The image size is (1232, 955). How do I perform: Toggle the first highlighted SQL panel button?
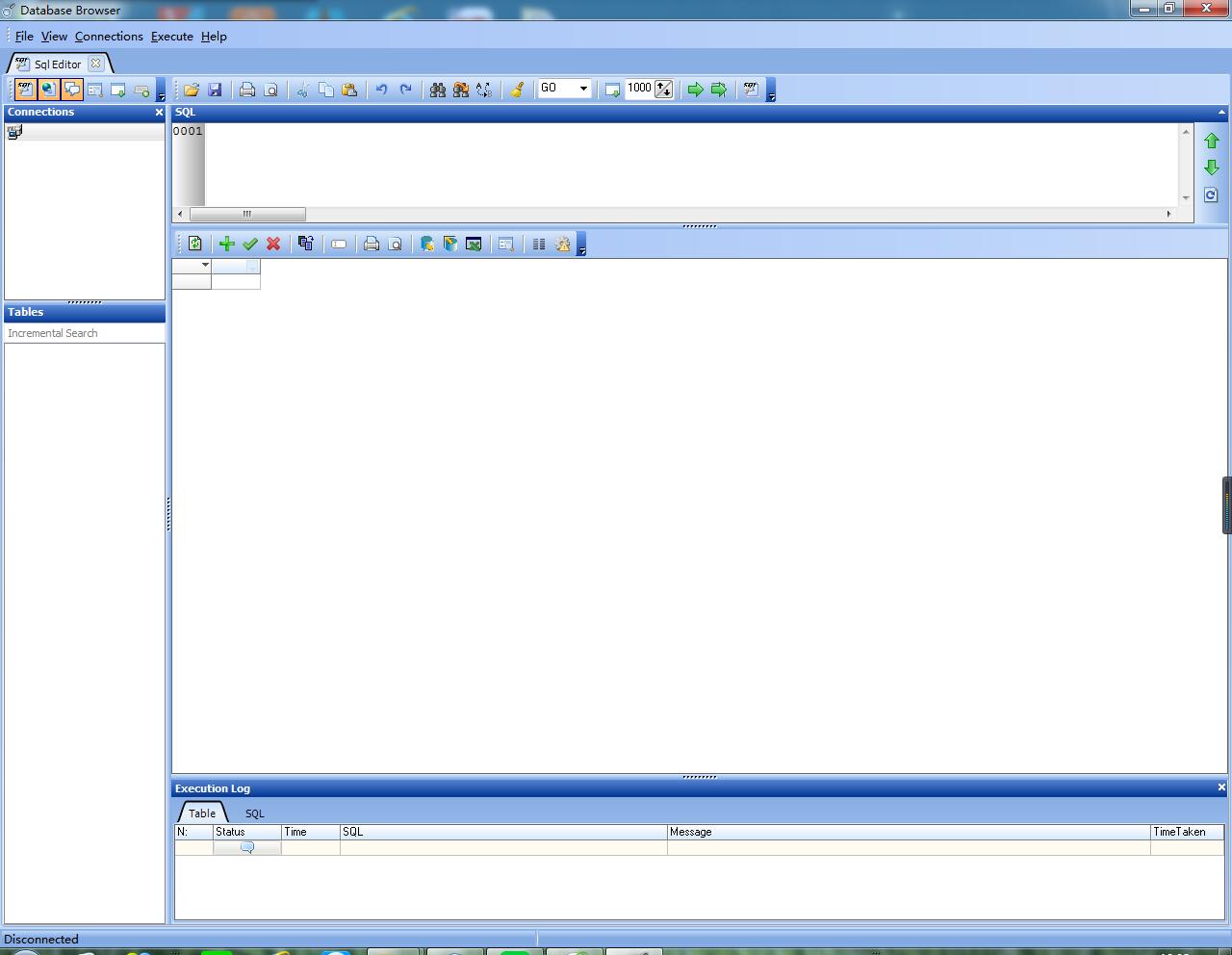[x=26, y=90]
